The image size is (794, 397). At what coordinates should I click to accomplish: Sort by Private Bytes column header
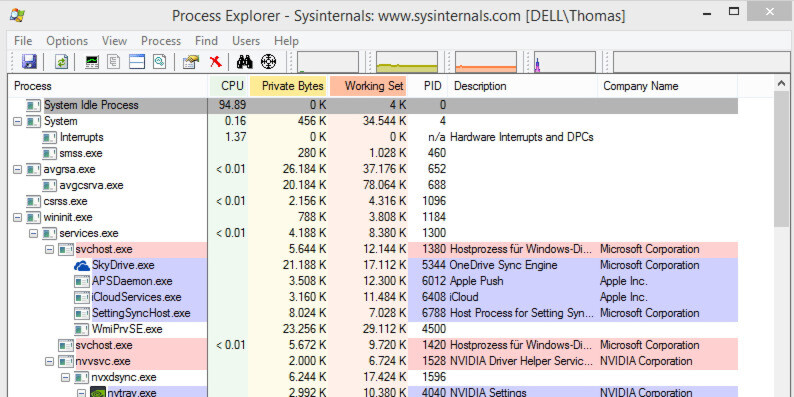click(289, 86)
